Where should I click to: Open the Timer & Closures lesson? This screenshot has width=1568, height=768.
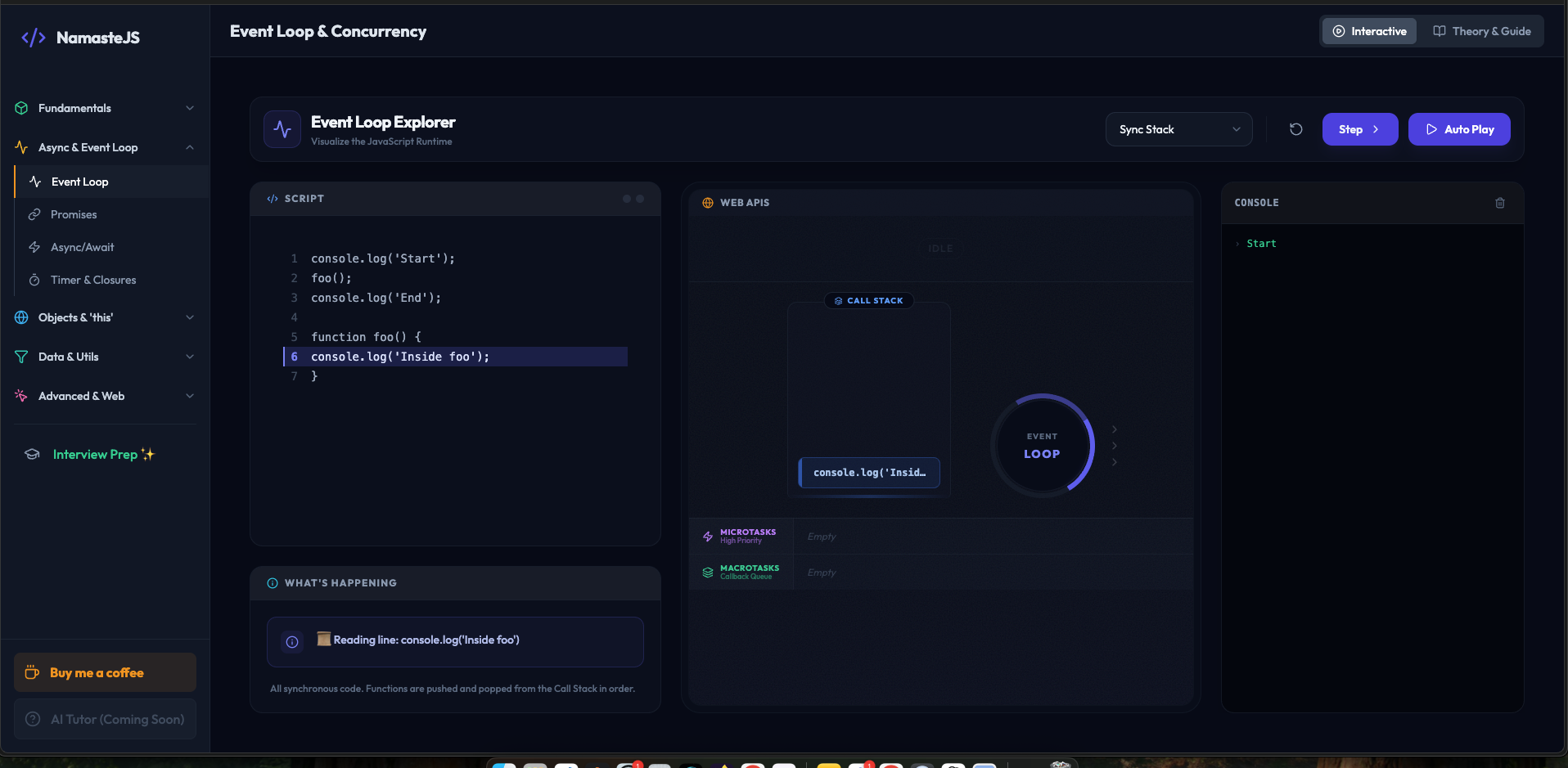(x=112, y=280)
